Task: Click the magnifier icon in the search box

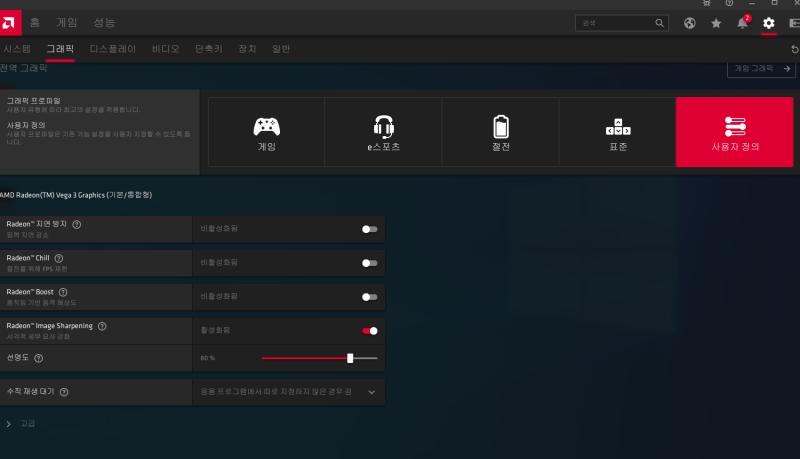Action: (659, 23)
